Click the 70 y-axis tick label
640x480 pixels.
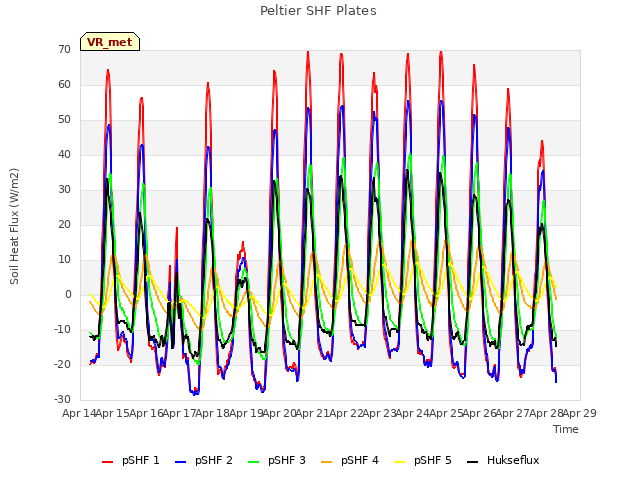click(x=64, y=49)
